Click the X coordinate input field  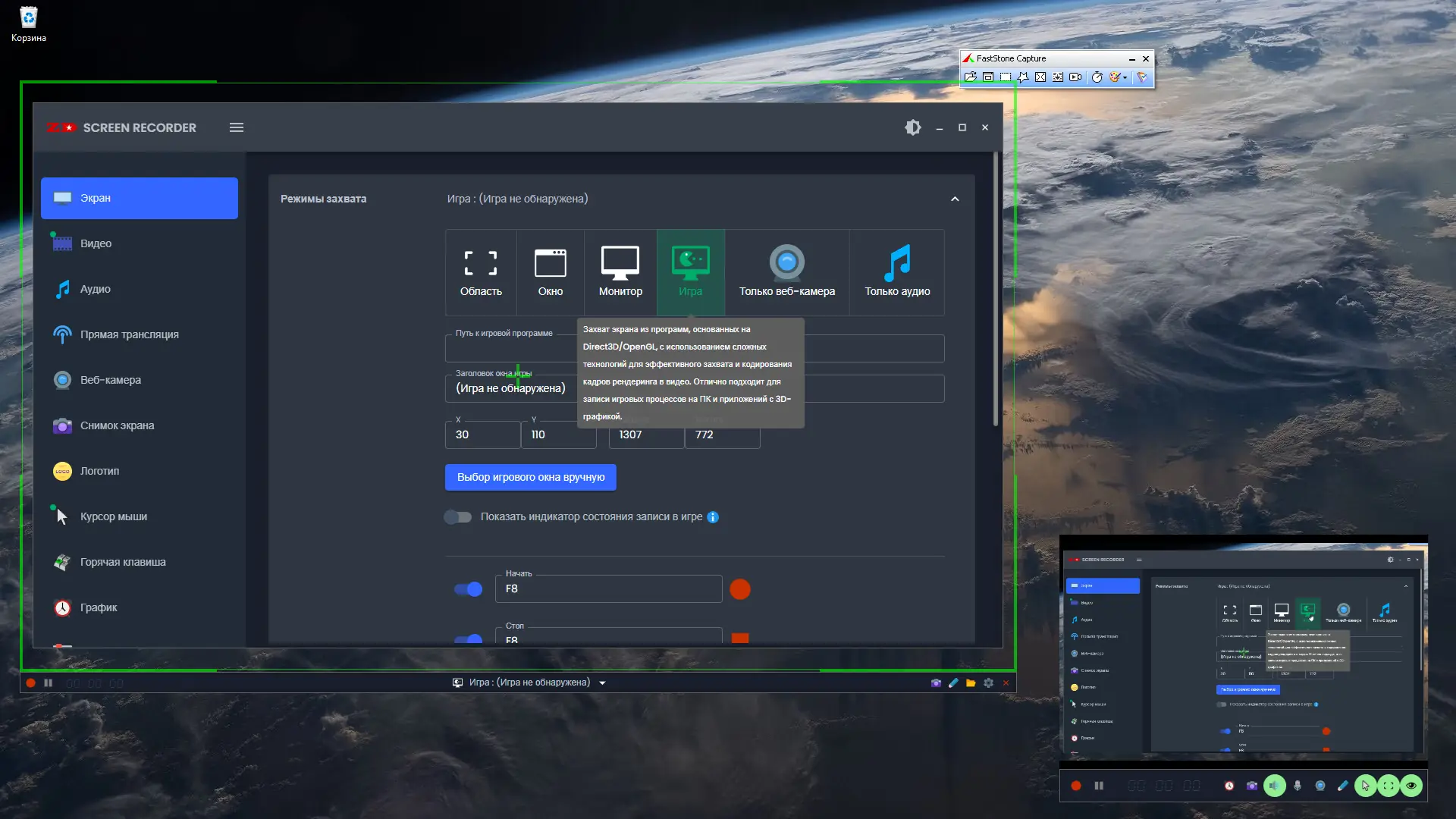482,435
